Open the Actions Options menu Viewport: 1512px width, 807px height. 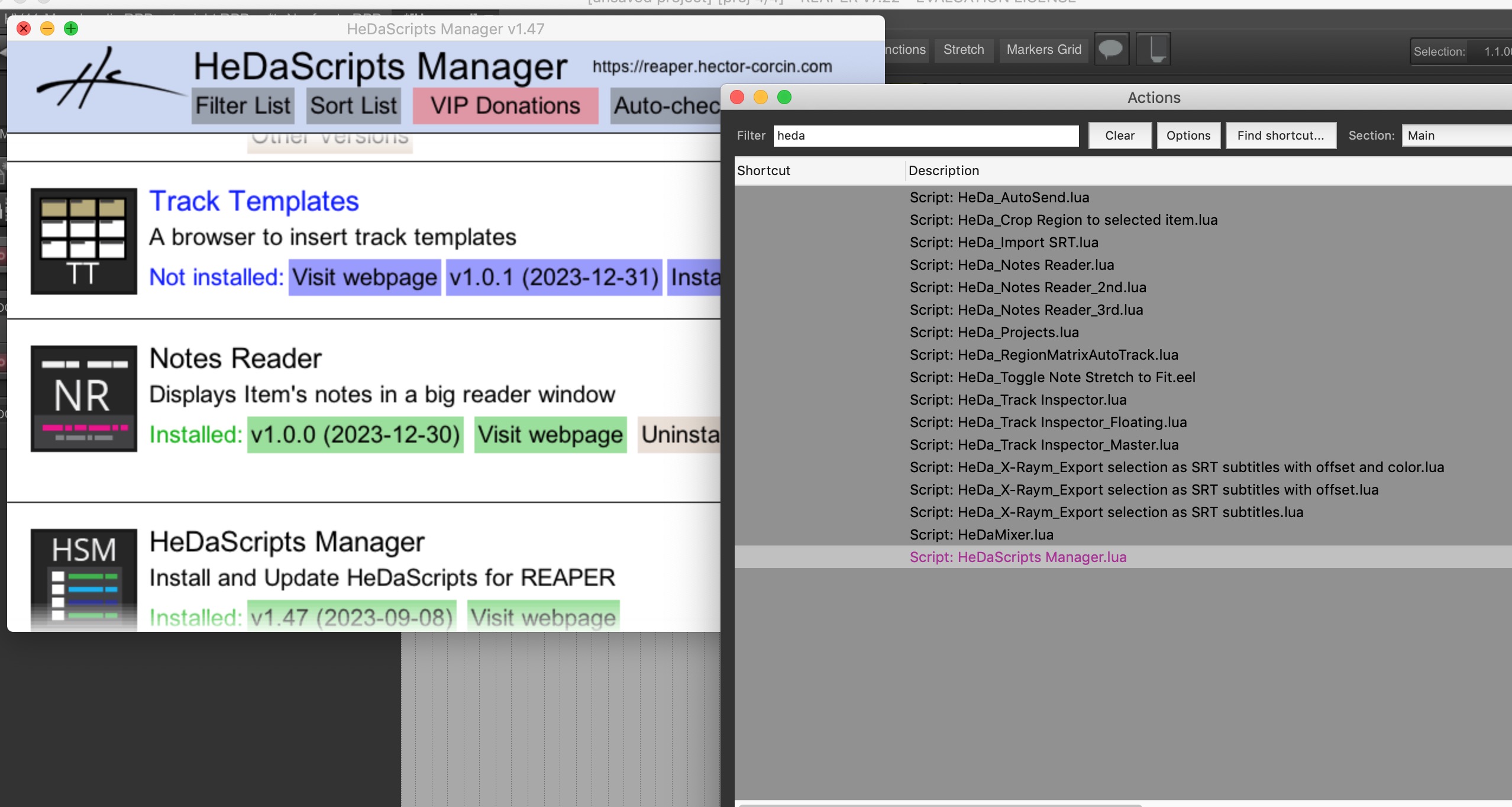coord(1188,135)
